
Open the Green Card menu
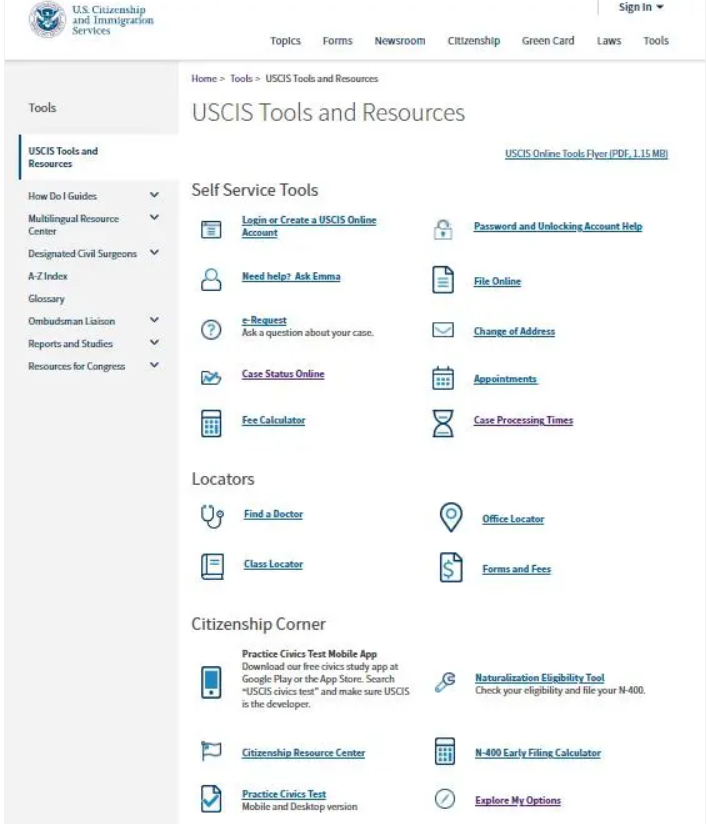click(548, 40)
